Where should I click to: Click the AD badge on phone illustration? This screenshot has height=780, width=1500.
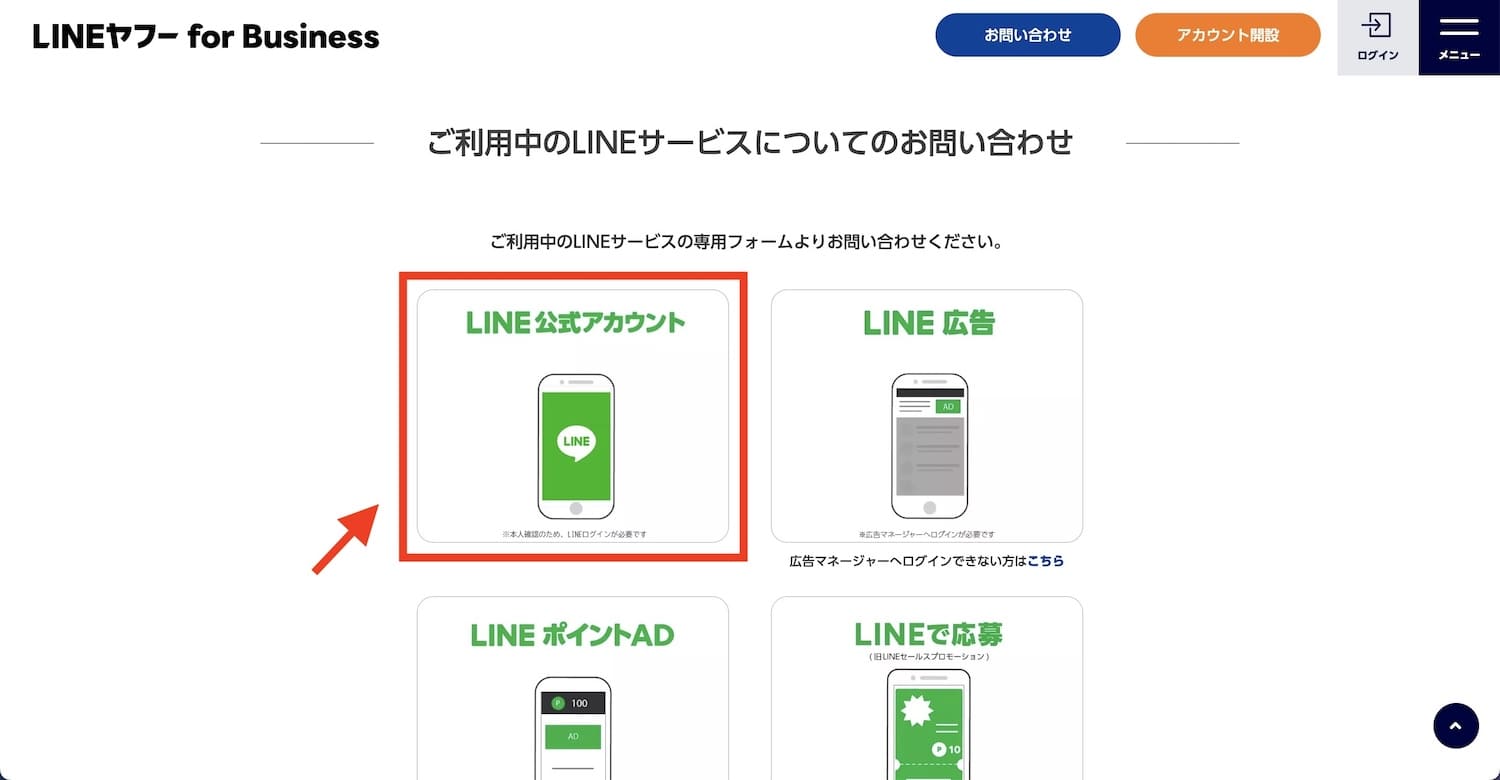click(948, 407)
